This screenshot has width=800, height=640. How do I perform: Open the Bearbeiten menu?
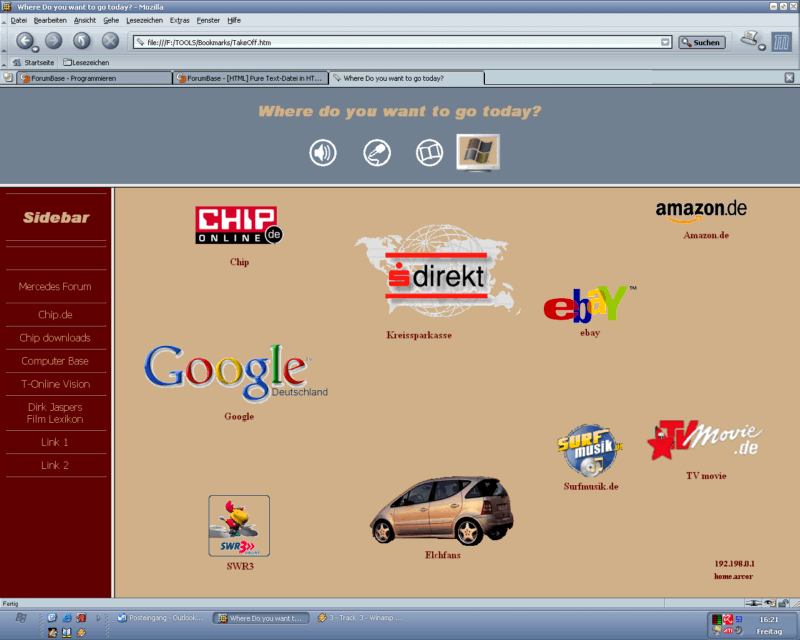pos(50,20)
